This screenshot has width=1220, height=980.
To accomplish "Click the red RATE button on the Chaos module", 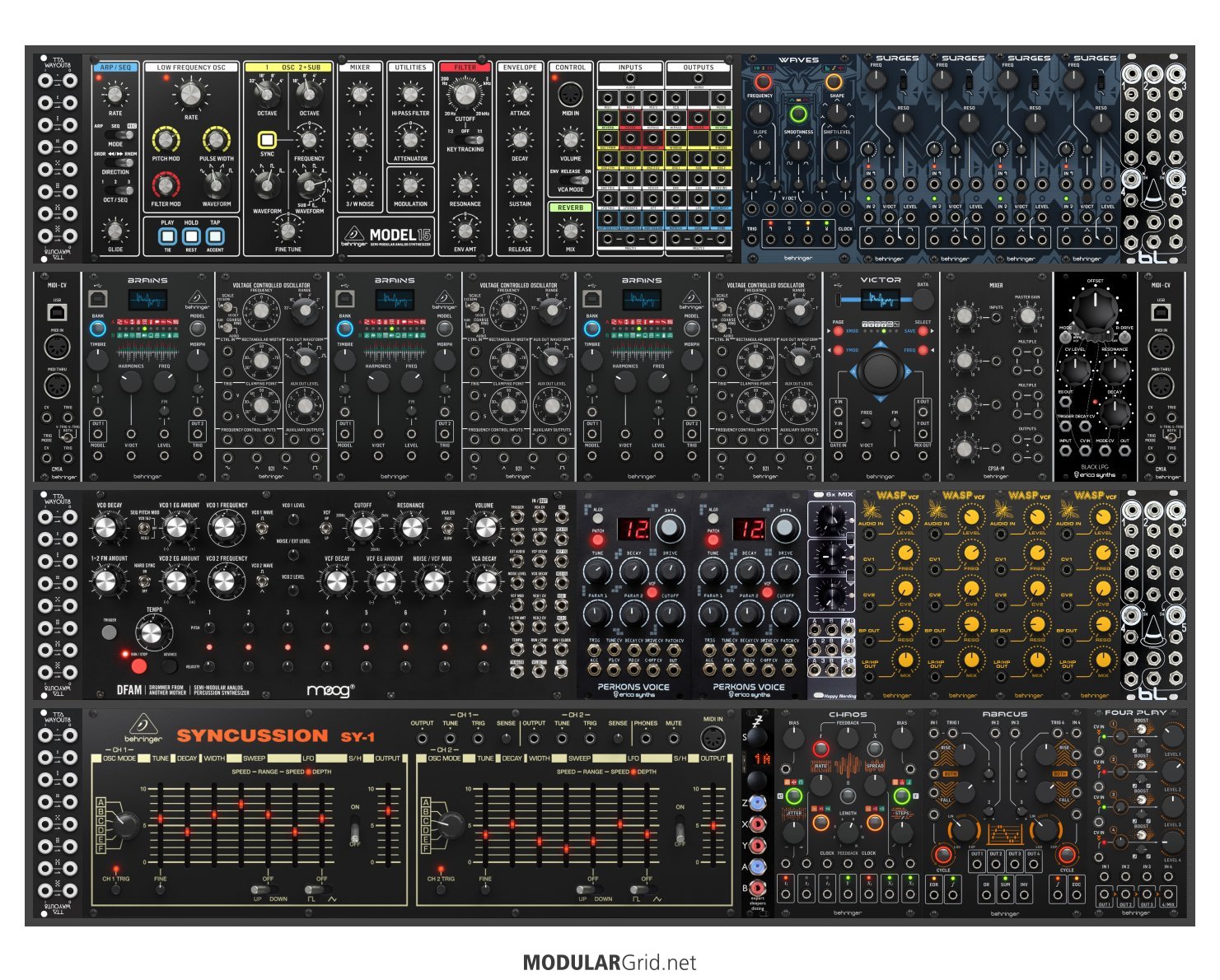I will [820, 749].
